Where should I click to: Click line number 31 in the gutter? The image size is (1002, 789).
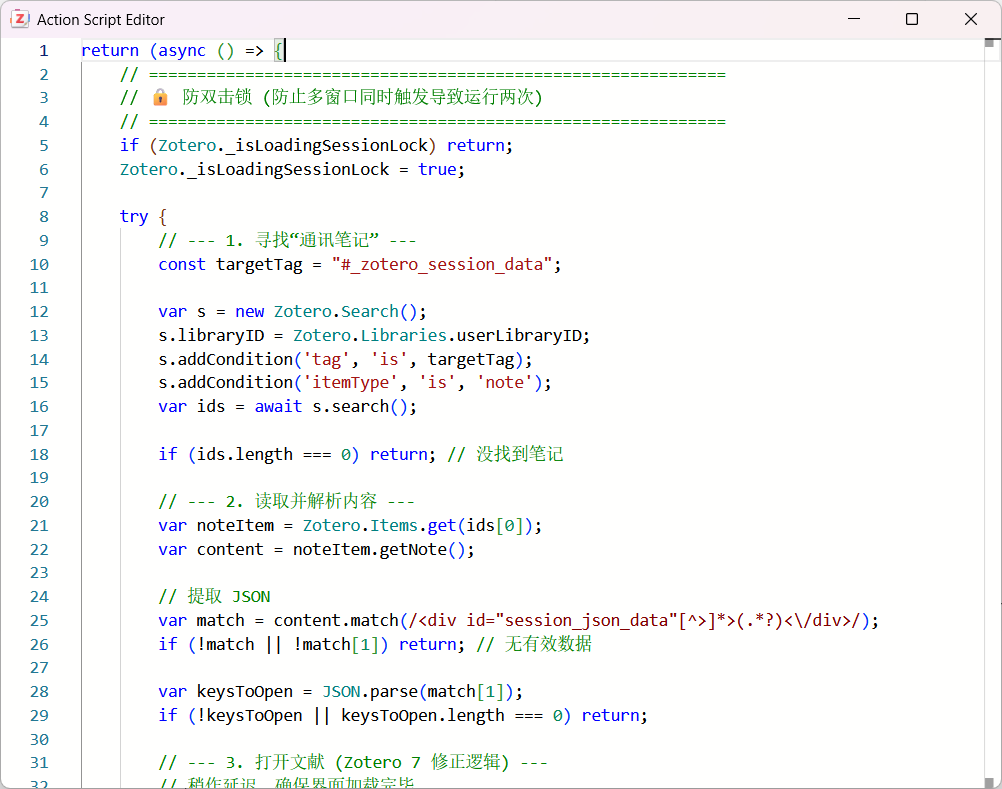pyautogui.click(x=39, y=763)
